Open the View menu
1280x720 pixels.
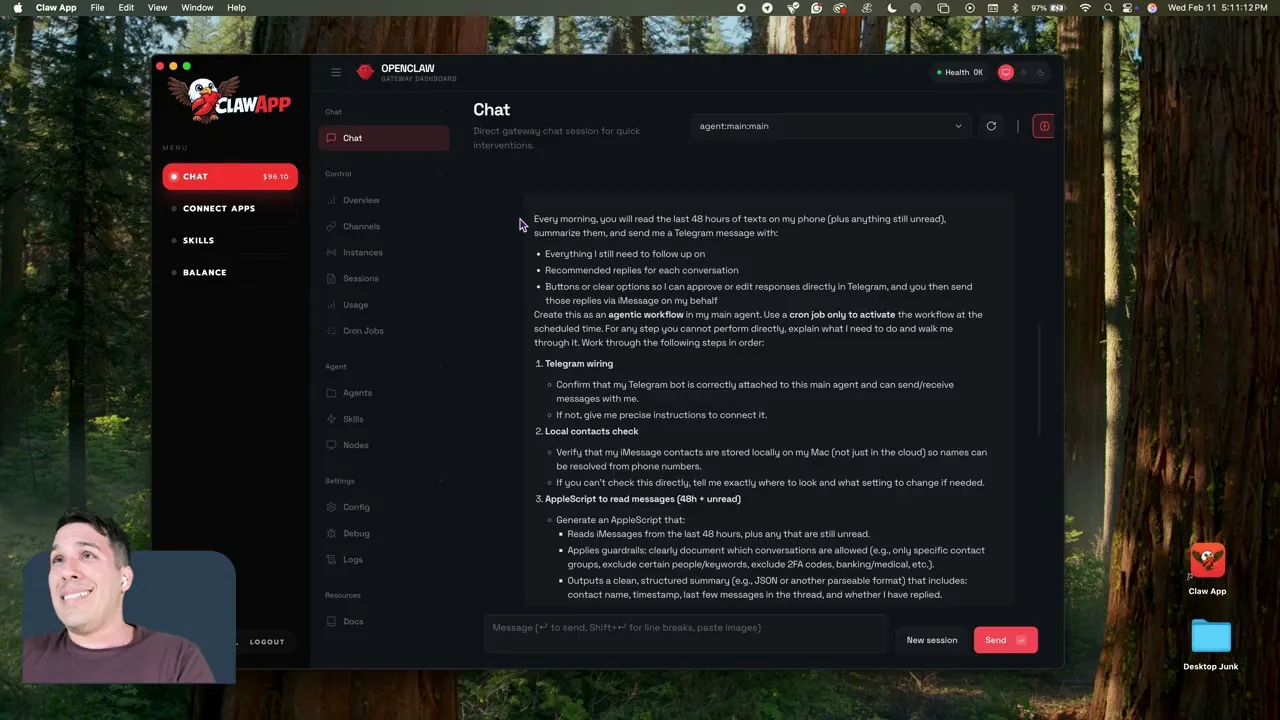point(157,7)
